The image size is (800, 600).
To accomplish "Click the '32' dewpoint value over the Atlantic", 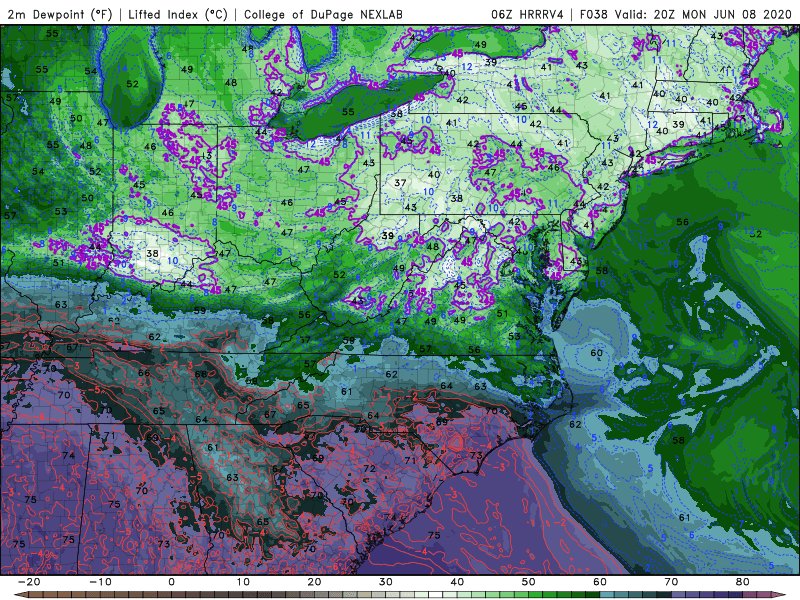I will (756, 234).
